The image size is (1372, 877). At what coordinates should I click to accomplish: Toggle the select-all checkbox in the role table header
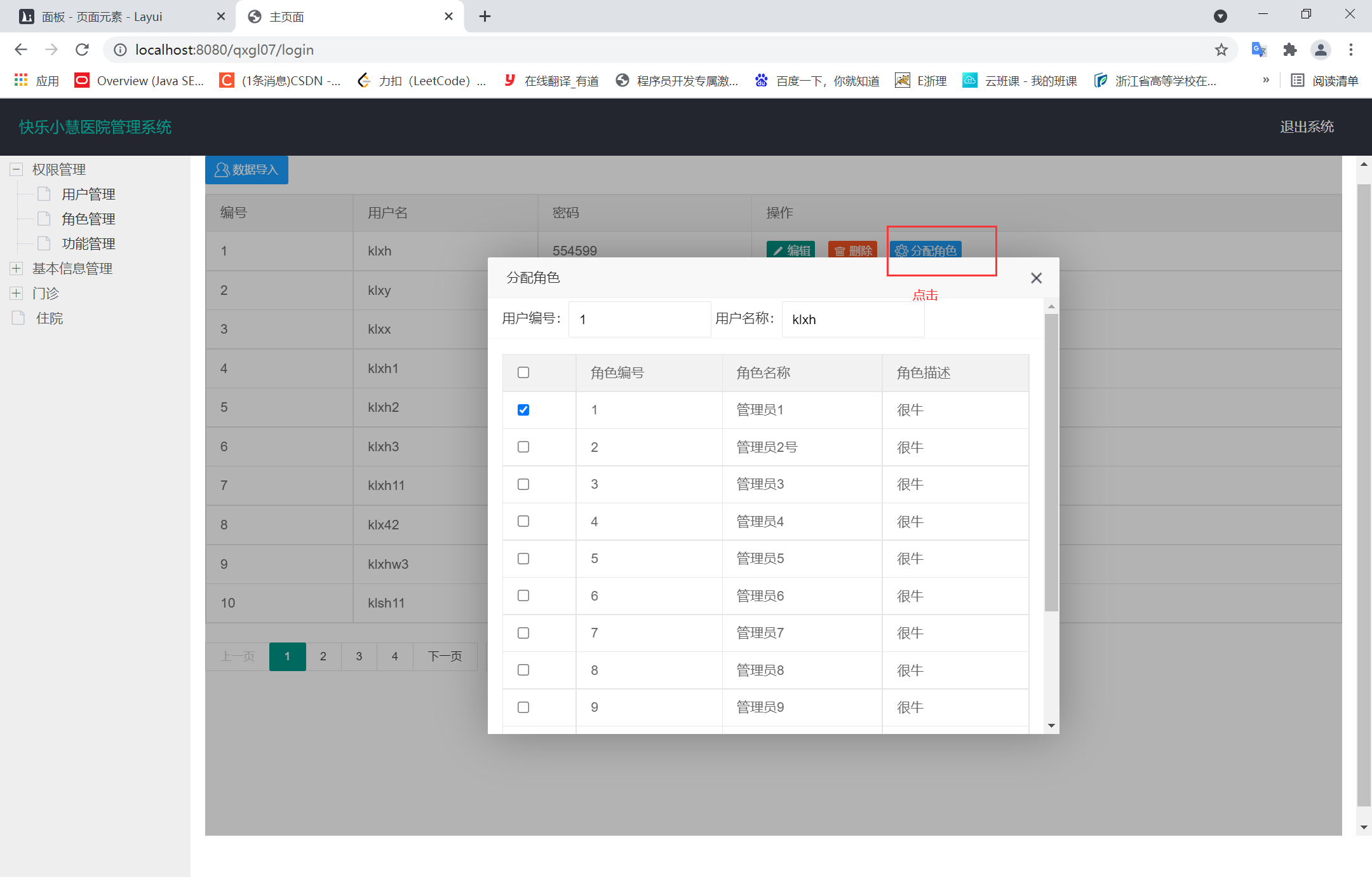523,372
